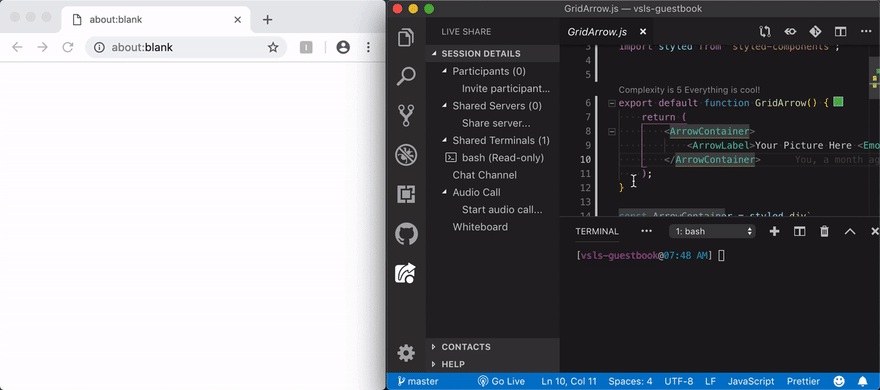Screen dimensions: 880x390
Task: Open the Extensions view in activity bar
Action: click(406, 194)
